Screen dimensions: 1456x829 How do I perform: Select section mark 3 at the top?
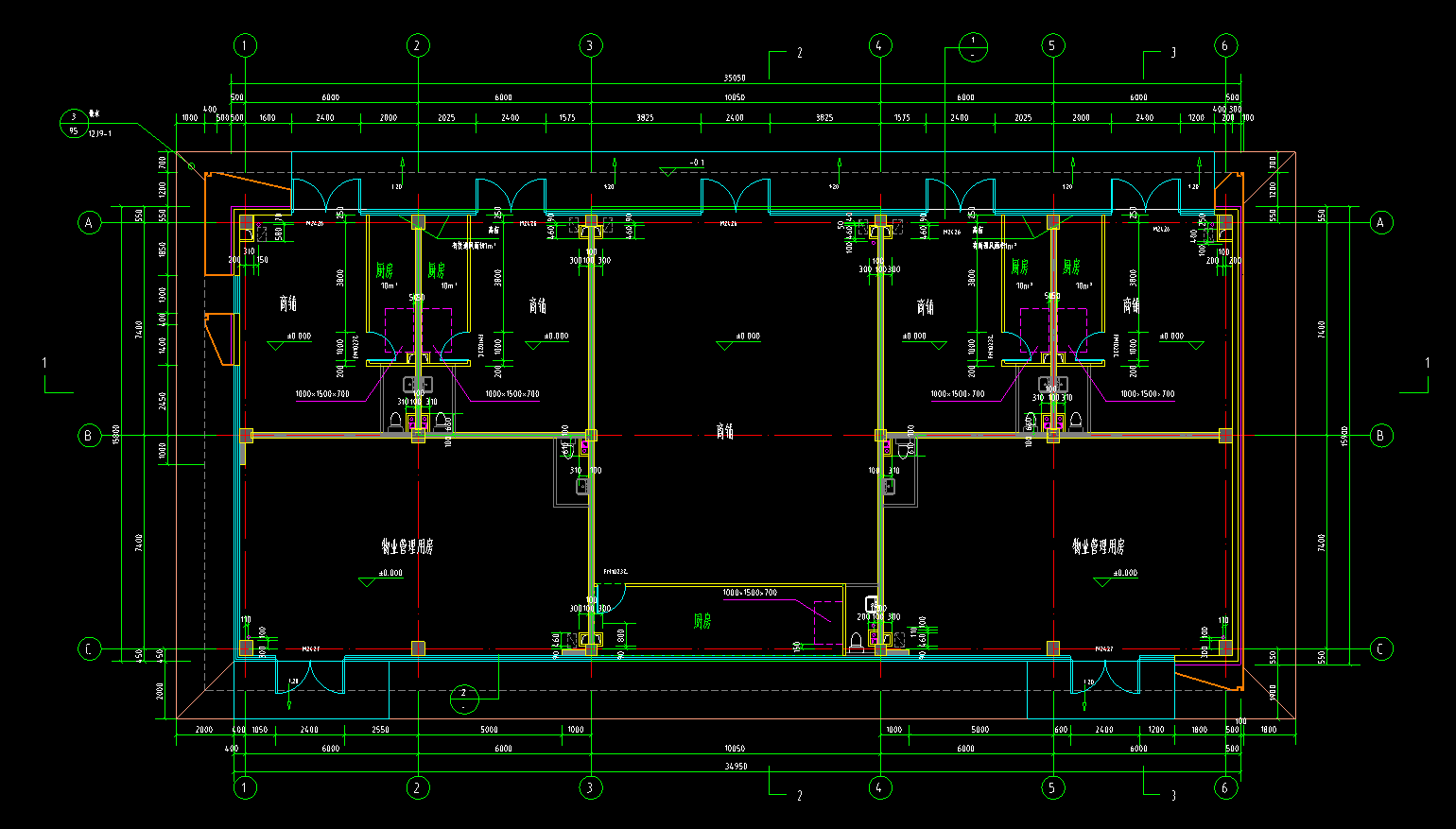pyautogui.click(x=1173, y=53)
